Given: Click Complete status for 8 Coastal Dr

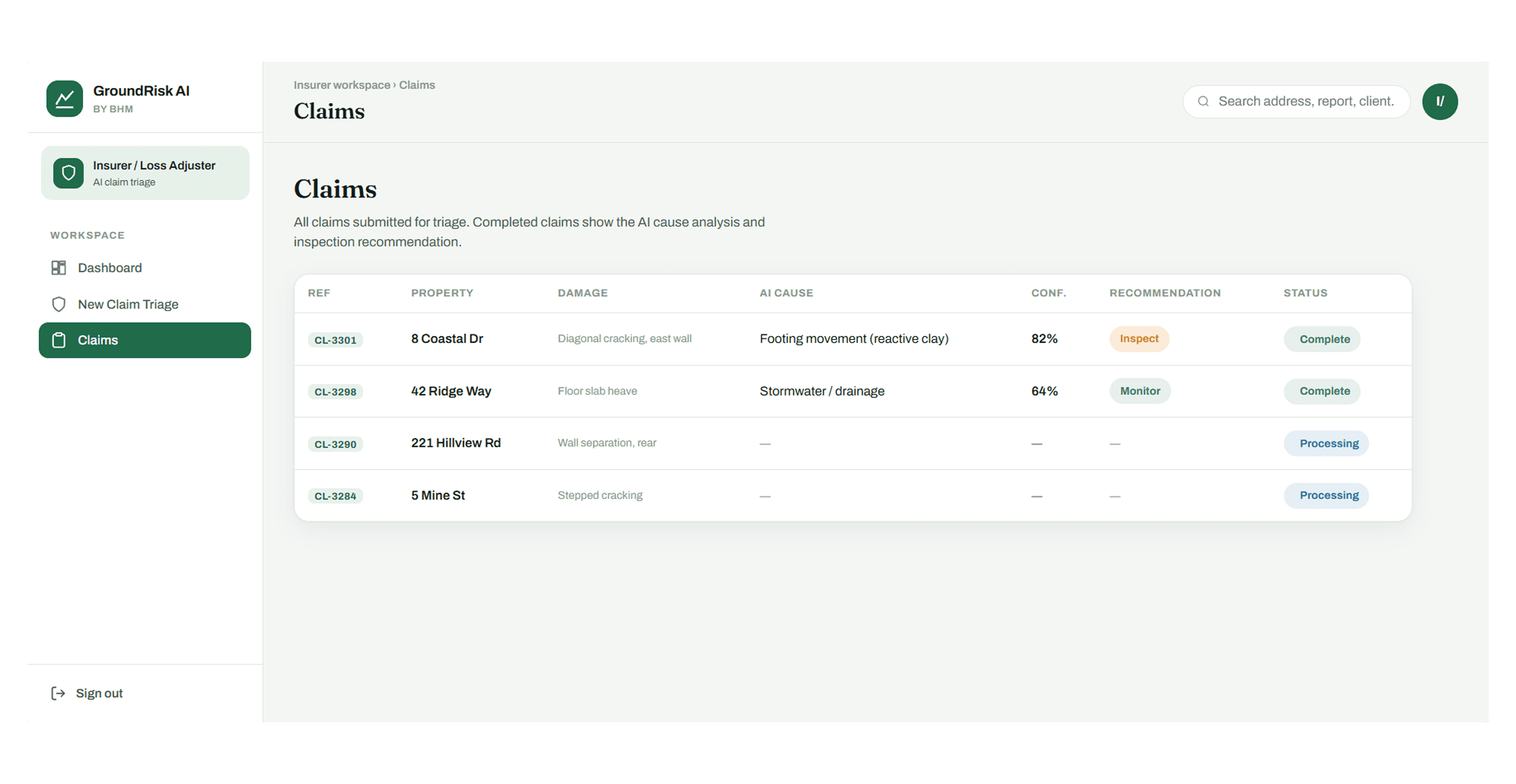Looking at the screenshot, I should click(x=1322, y=340).
